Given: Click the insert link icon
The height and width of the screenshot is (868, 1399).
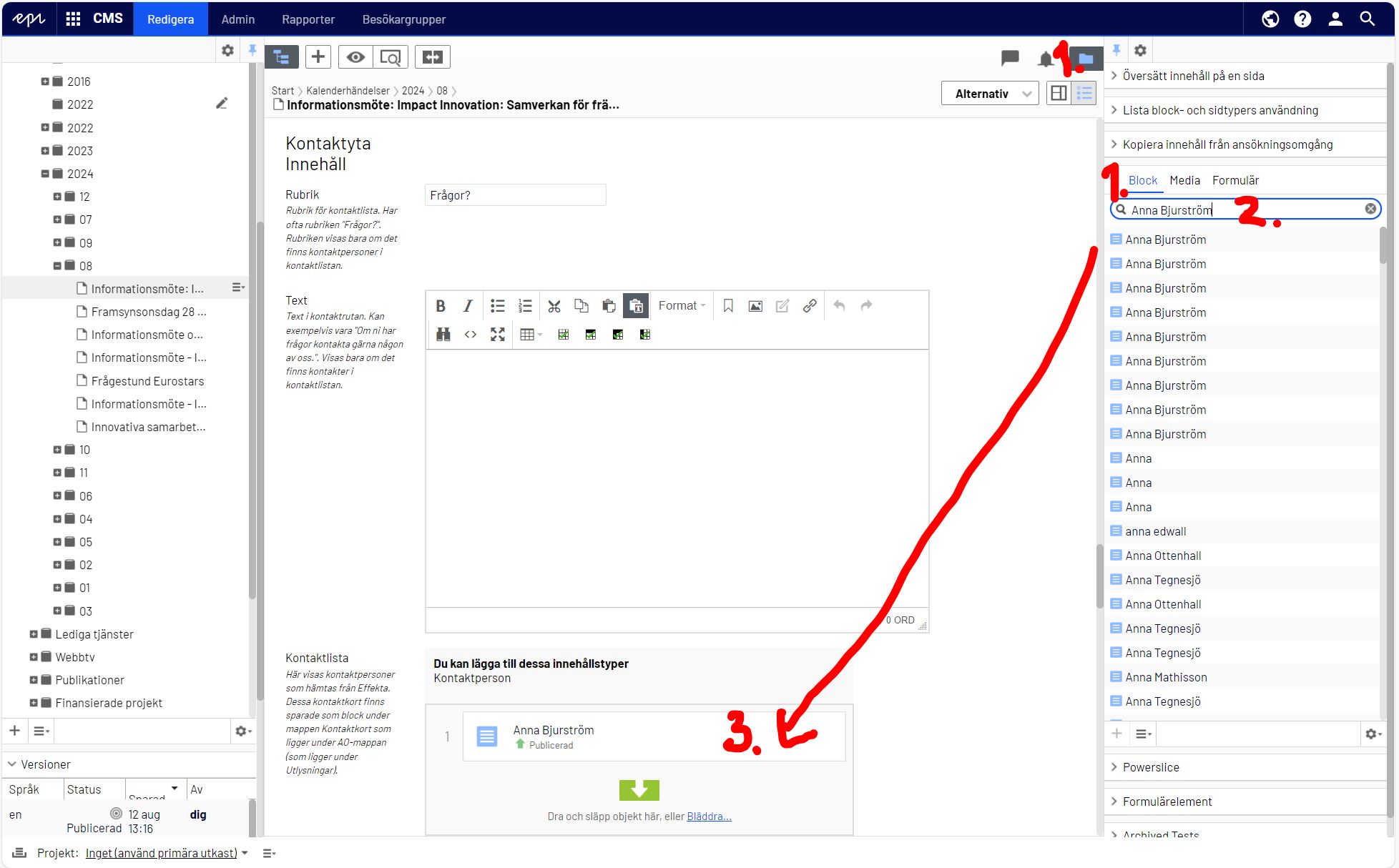Looking at the screenshot, I should coord(810,306).
